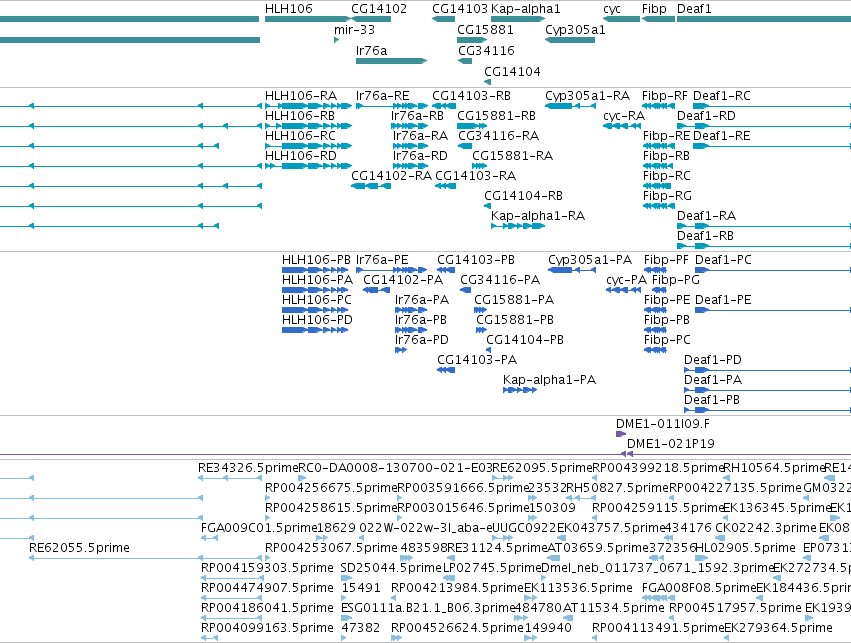This screenshot has height=643, width=851.
Task: Click the RP004159303.5prime EST label
Action: (x=267, y=568)
